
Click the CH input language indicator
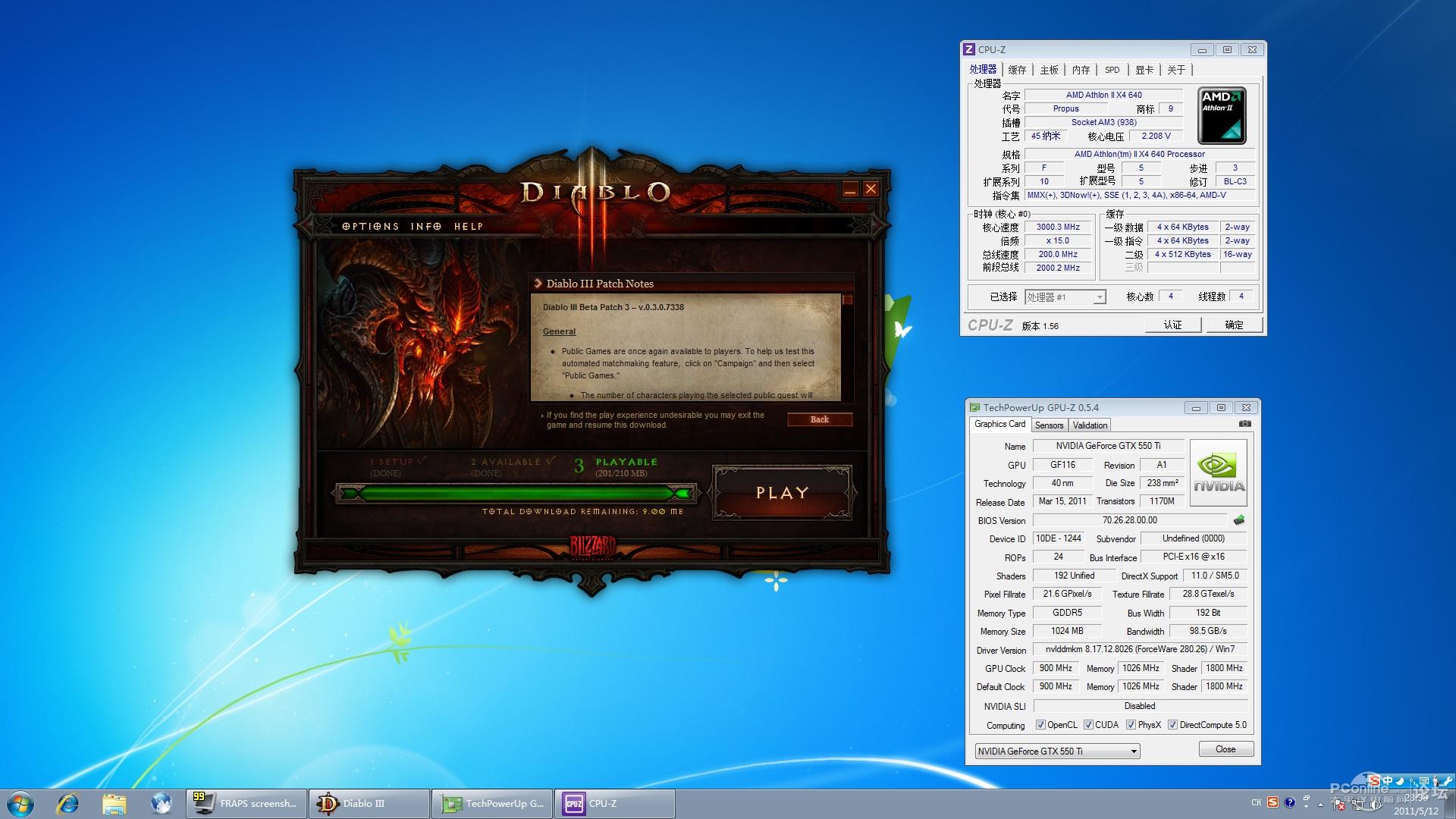coord(1257,802)
